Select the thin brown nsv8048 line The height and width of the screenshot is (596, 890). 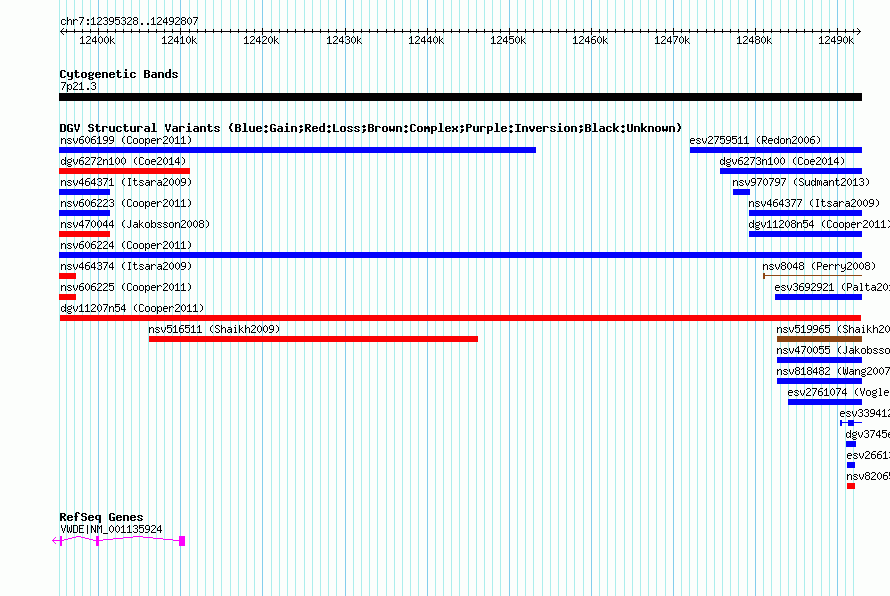812,276
